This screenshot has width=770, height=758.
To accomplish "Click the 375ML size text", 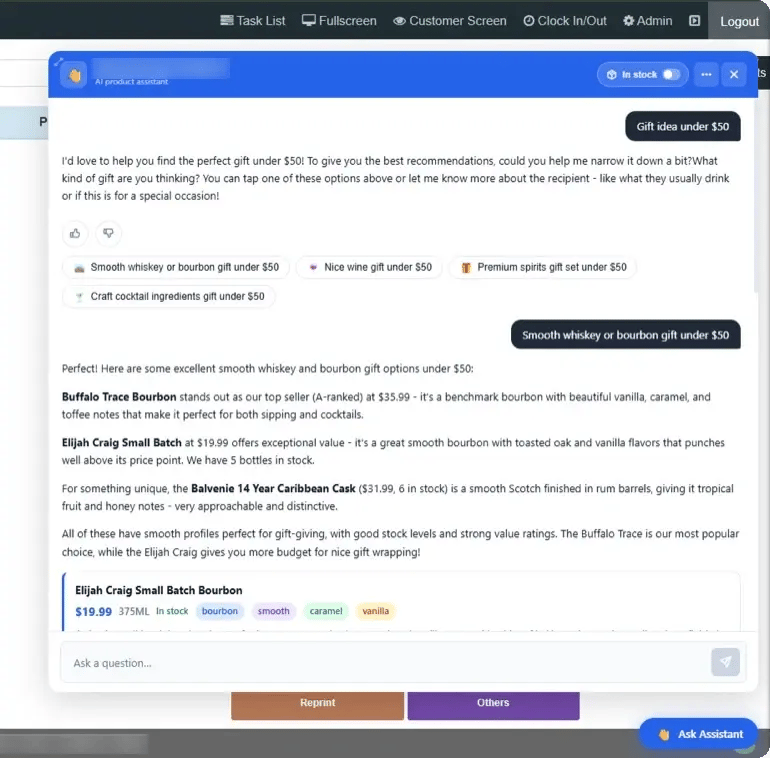I will [134, 611].
